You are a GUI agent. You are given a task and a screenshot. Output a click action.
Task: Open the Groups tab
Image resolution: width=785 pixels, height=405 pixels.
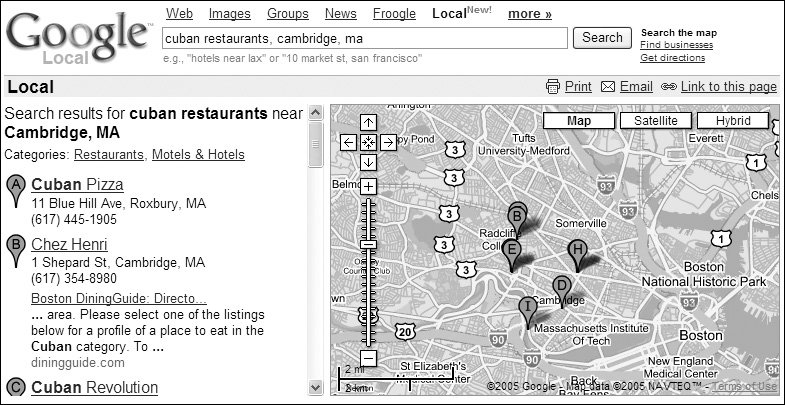[x=288, y=14]
